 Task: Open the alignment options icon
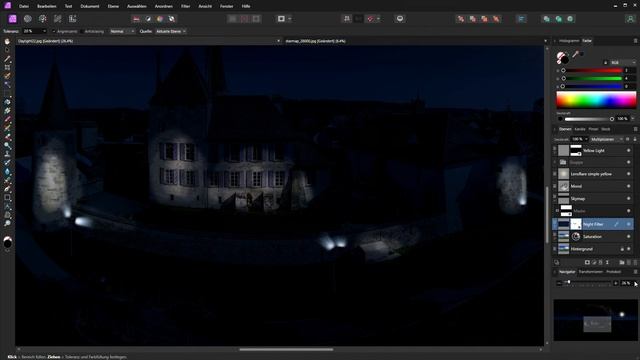[x=521, y=19]
